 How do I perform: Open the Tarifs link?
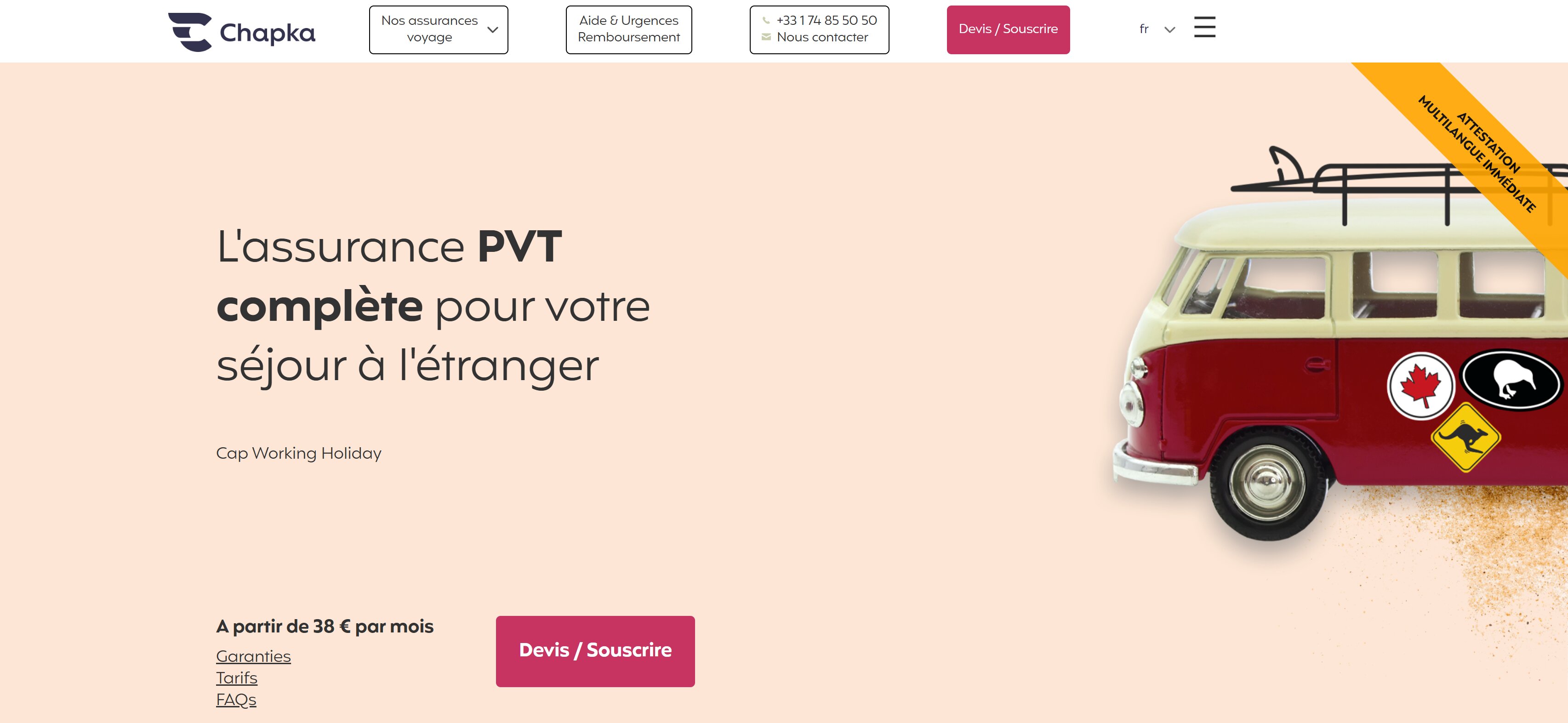(237, 678)
